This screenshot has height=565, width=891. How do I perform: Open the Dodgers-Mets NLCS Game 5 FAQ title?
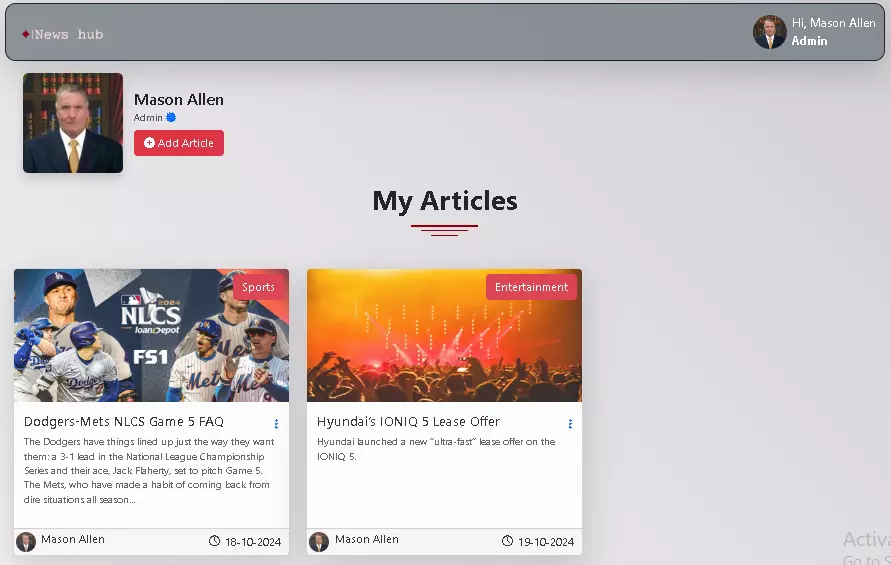click(124, 421)
